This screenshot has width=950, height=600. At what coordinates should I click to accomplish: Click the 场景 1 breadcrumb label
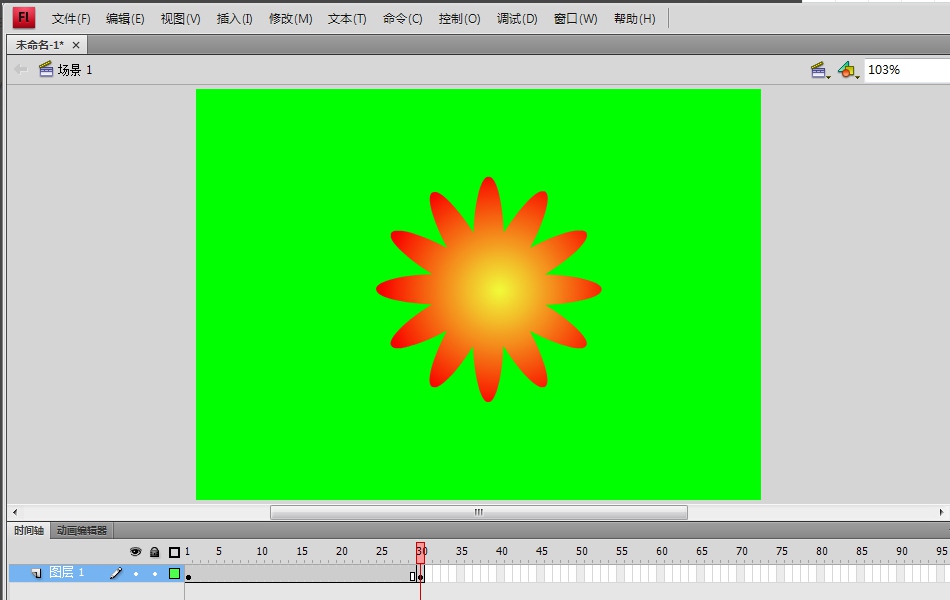point(75,70)
